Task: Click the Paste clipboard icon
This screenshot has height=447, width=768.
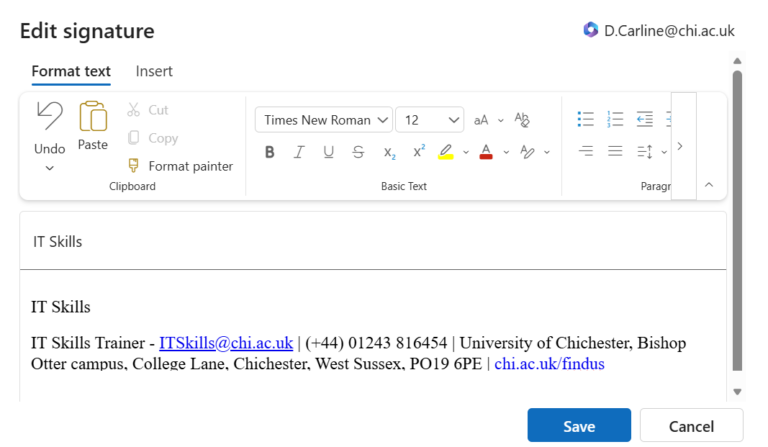Action: (x=93, y=116)
